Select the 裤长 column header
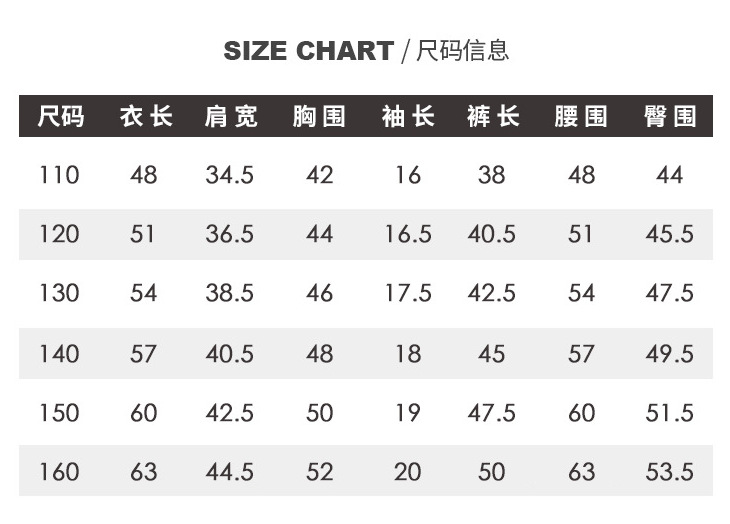The width and height of the screenshot is (730, 524). point(492,116)
